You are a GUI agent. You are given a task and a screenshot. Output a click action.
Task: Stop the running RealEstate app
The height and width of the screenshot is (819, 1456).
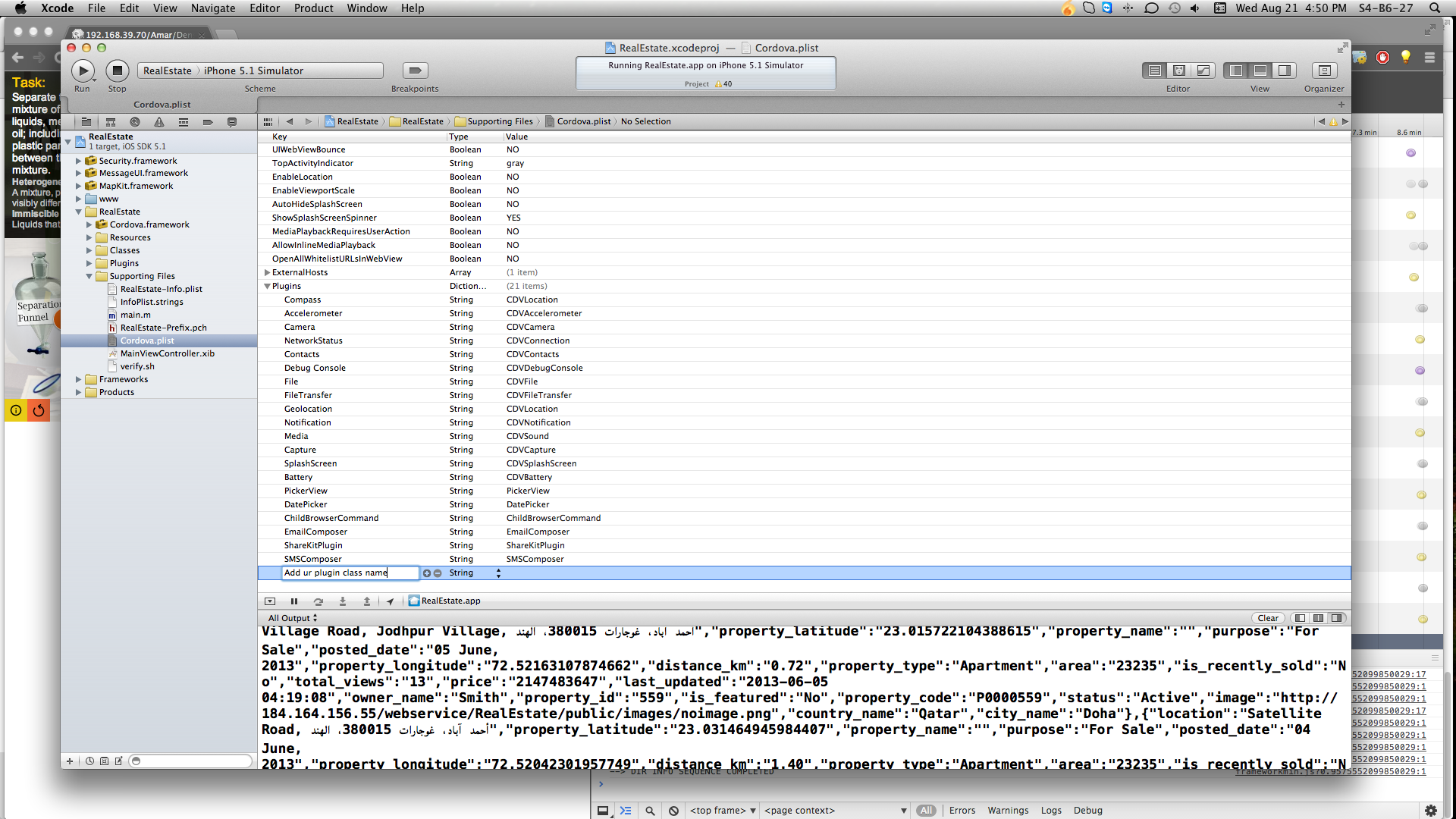tap(117, 71)
